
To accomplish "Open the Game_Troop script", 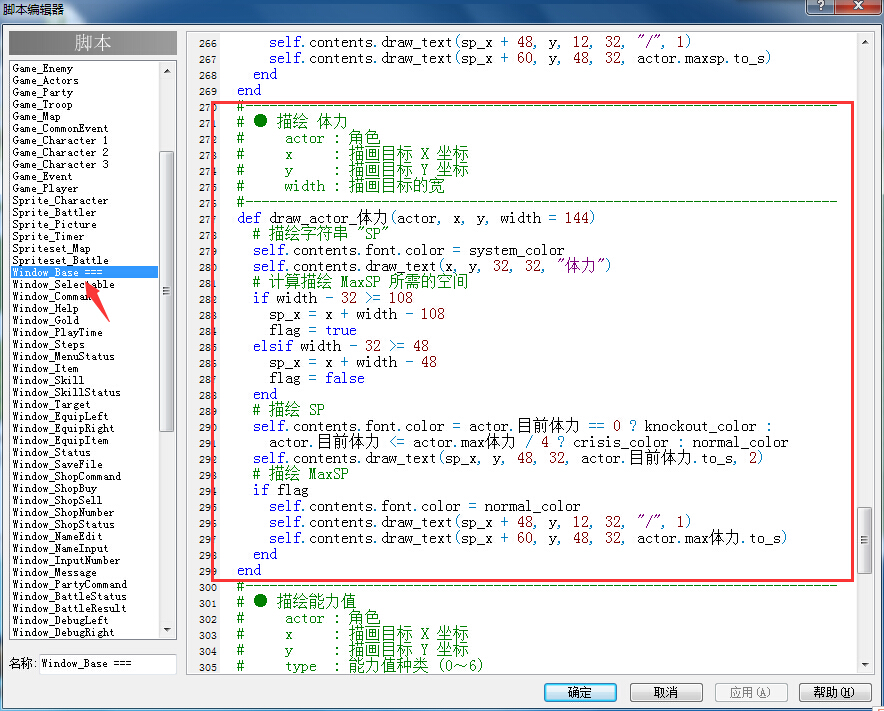I will [42, 104].
